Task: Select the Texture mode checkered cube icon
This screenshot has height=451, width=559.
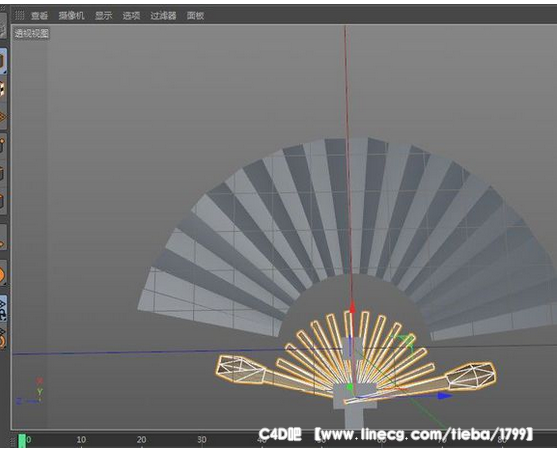Action: [2, 88]
